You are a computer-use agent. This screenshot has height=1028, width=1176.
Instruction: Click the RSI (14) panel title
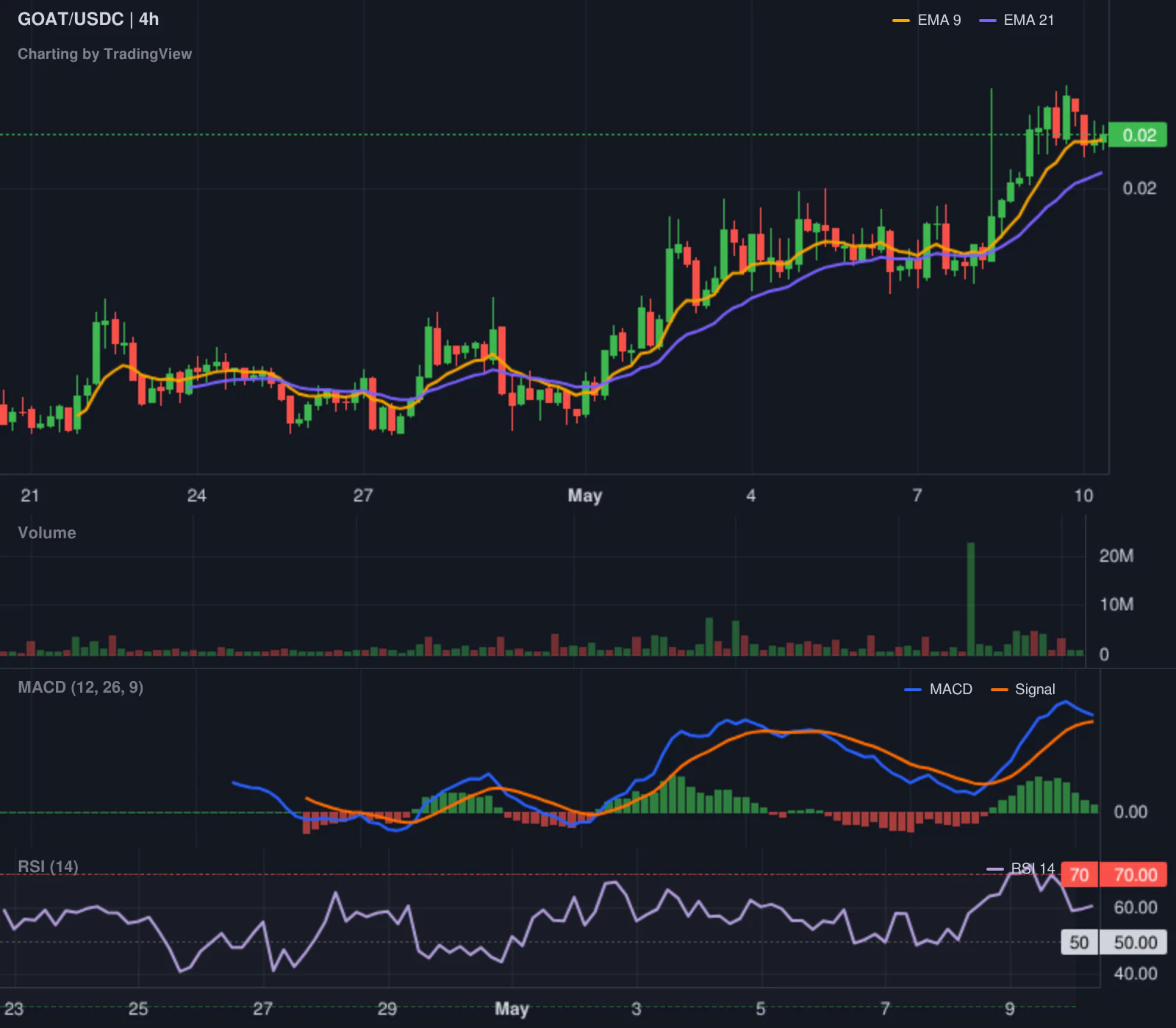point(48,867)
